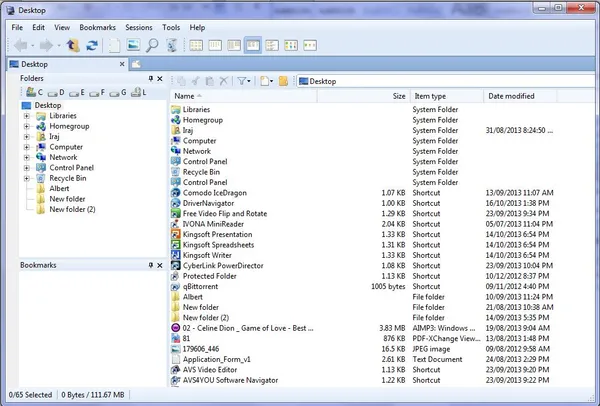Jump to drive F
600x406 pixels.
[x=97, y=93]
